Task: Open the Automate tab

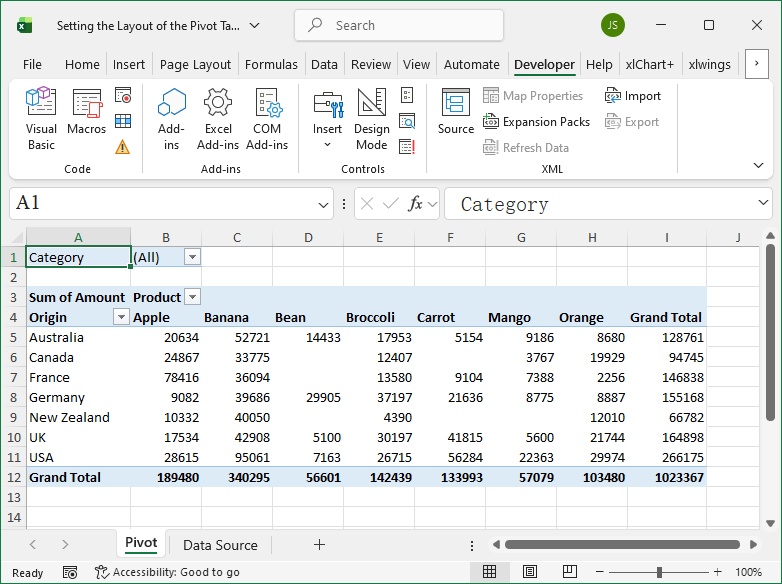Action: click(x=471, y=64)
